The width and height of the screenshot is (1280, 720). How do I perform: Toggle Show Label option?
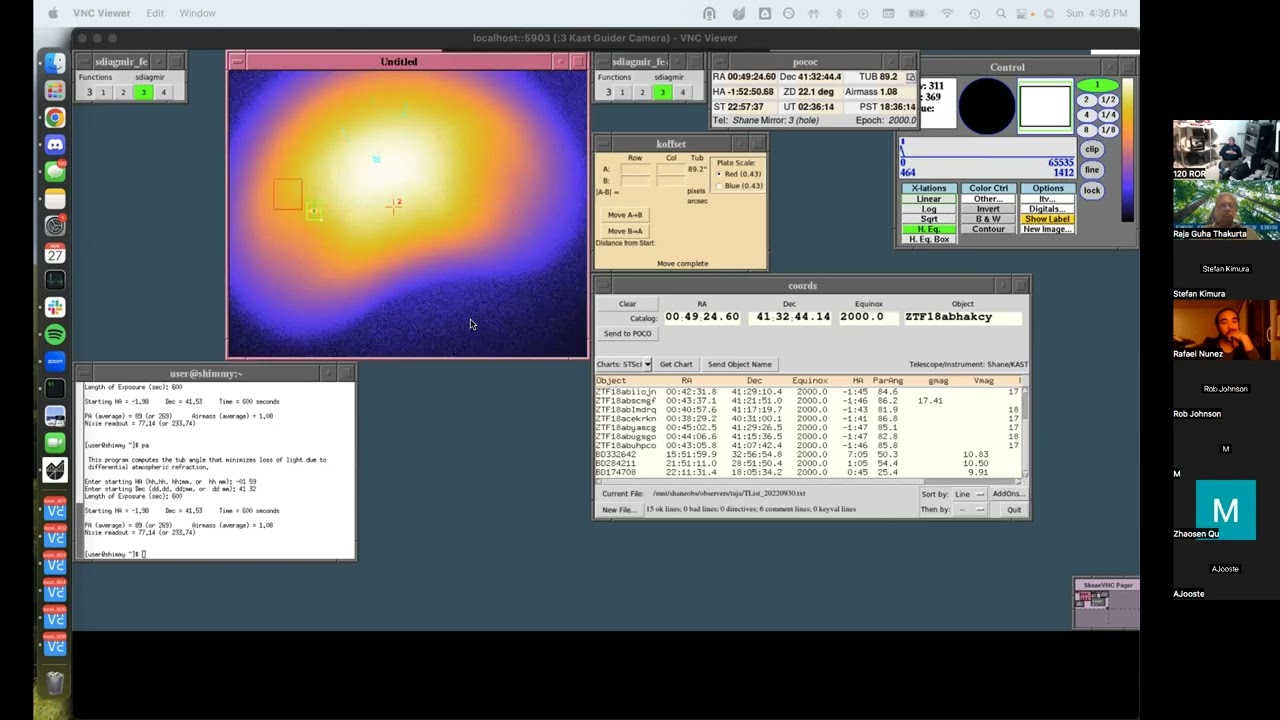(1047, 219)
